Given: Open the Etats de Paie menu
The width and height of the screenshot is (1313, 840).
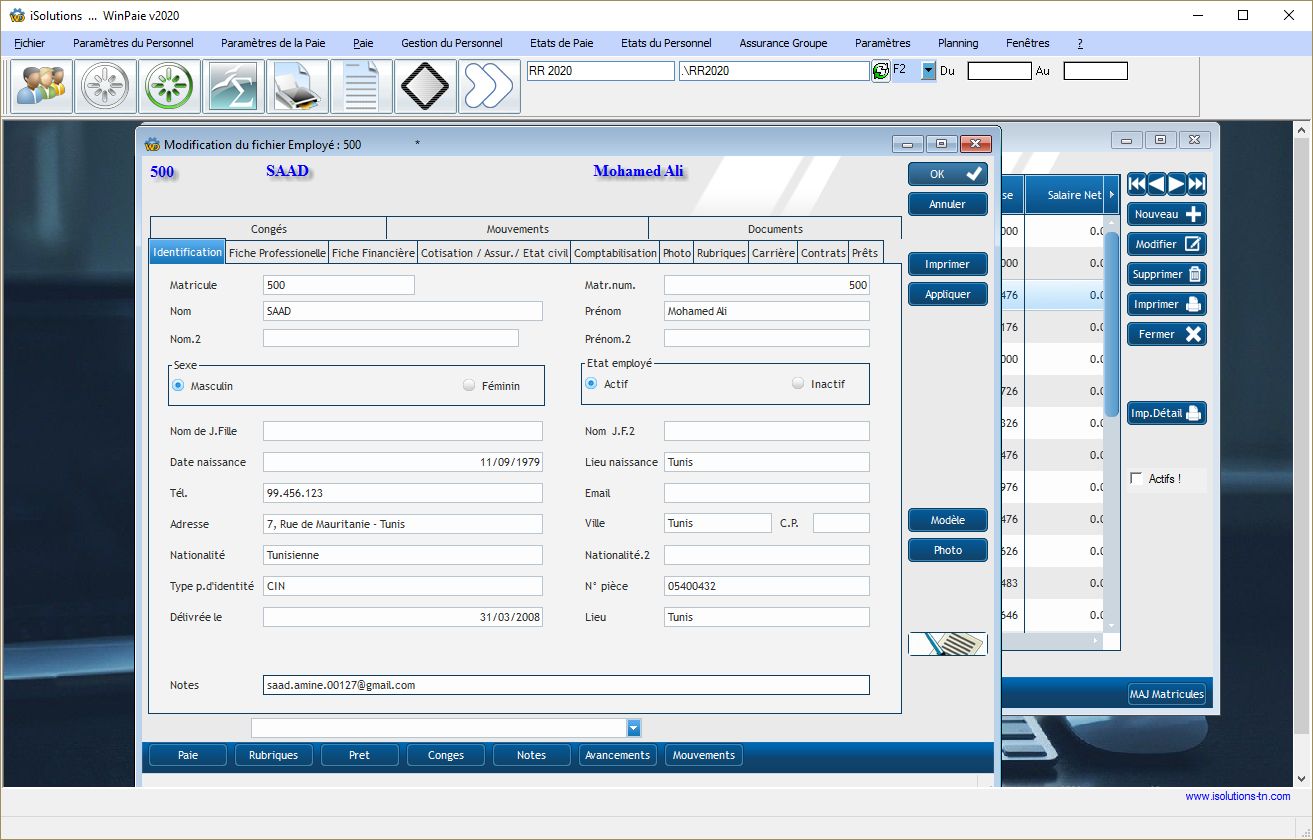Looking at the screenshot, I should [x=561, y=43].
